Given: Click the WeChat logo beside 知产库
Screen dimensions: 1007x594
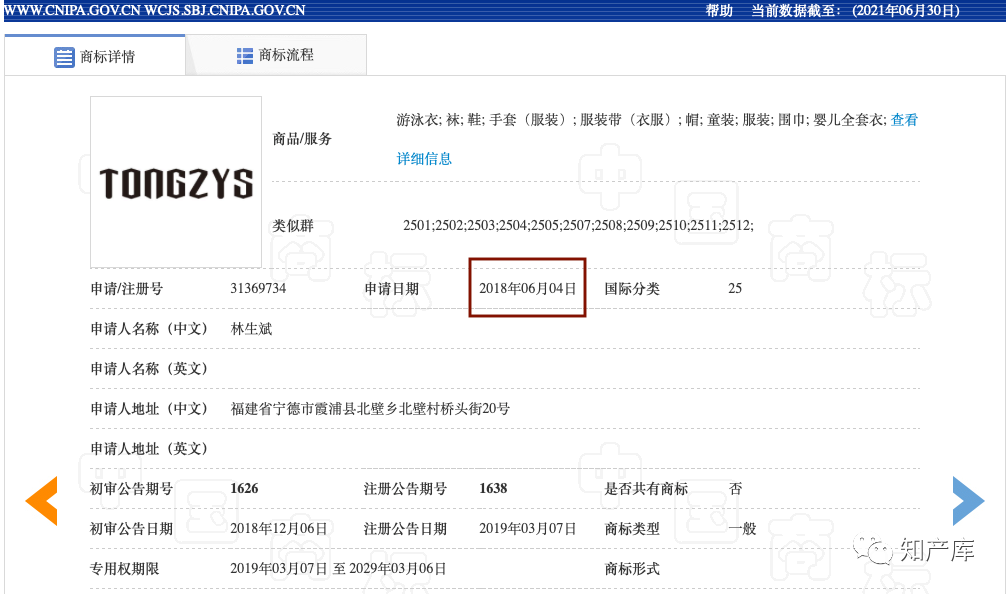Looking at the screenshot, I should coord(879,549).
